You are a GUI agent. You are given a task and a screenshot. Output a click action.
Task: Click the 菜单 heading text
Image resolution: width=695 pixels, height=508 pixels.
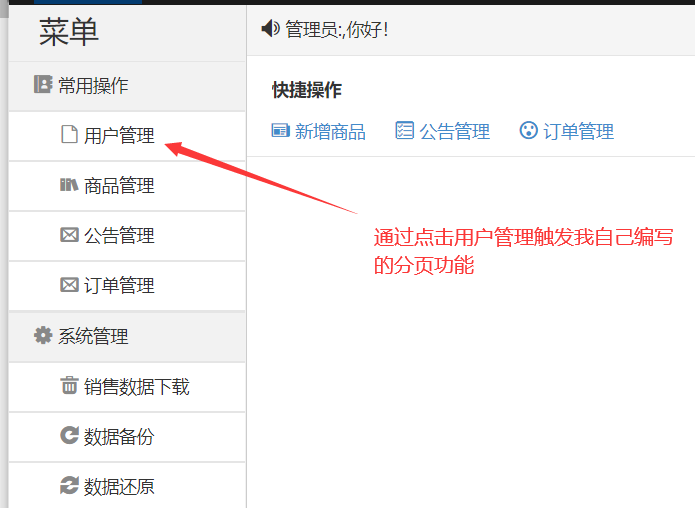(69, 32)
